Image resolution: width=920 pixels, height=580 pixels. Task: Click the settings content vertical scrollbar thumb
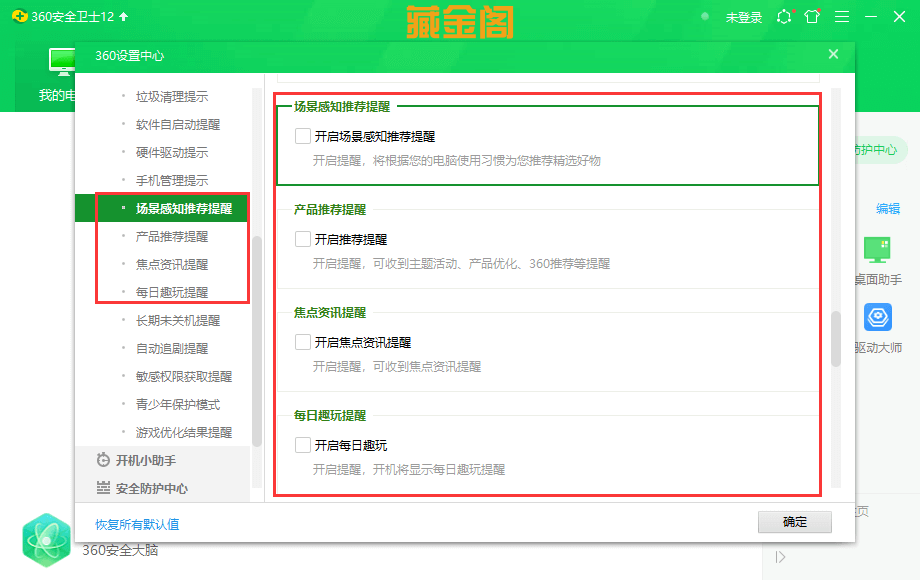click(x=836, y=339)
